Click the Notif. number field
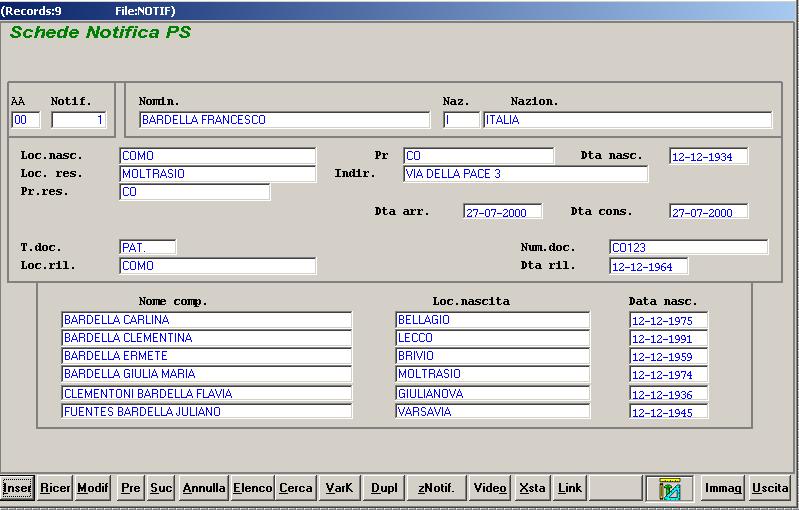The width and height of the screenshot is (799, 510). point(78,120)
